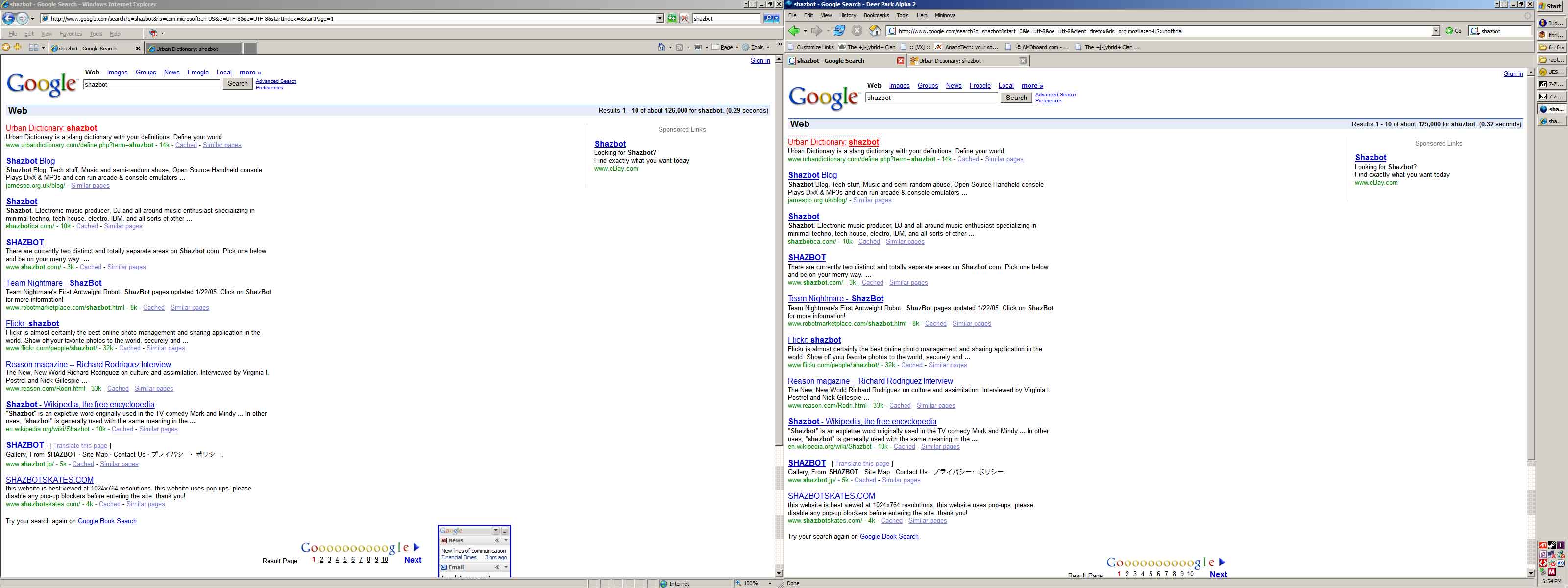Click the Firefox Stop icon
Image resolution: width=1568 pixels, height=588 pixels.
[857, 30]
